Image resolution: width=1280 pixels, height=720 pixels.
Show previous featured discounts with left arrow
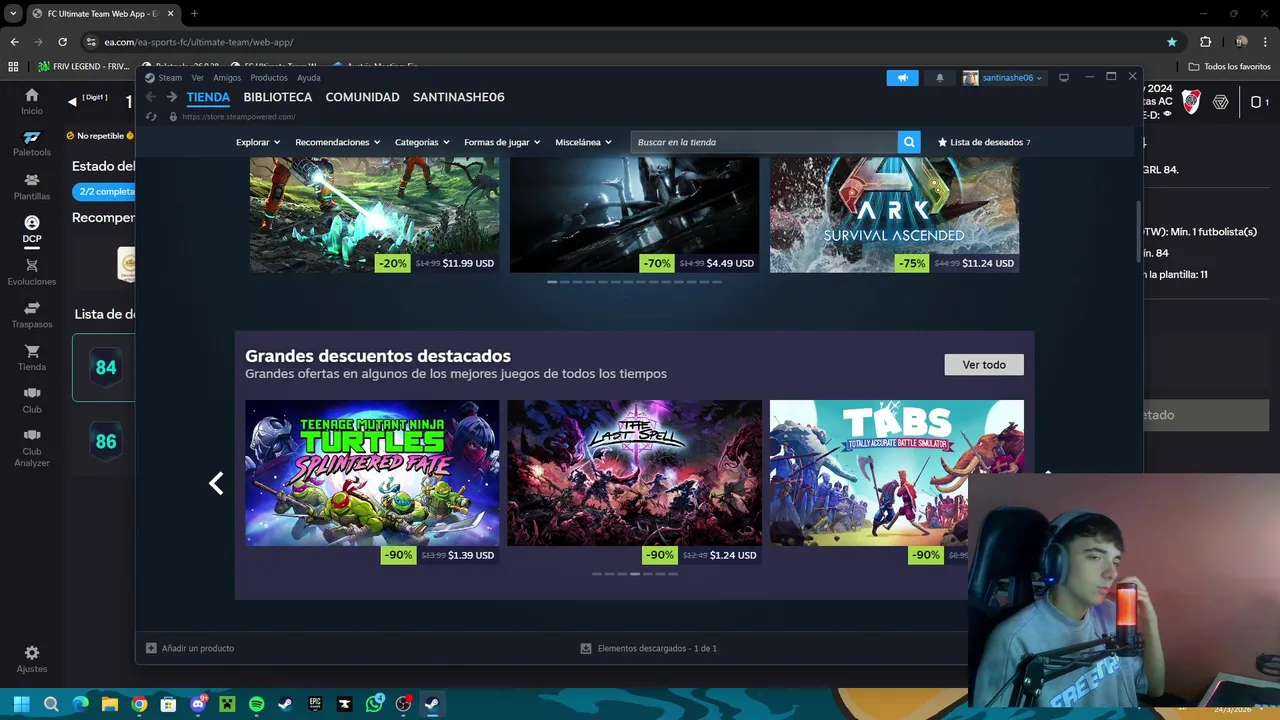click(x=216, y=484)
